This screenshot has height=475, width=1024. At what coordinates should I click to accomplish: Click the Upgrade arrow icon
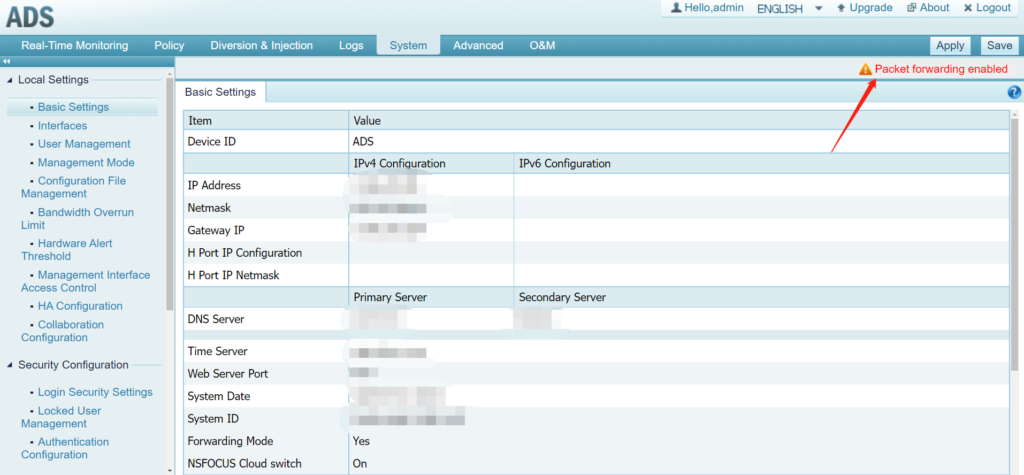(x=841, y=8)
